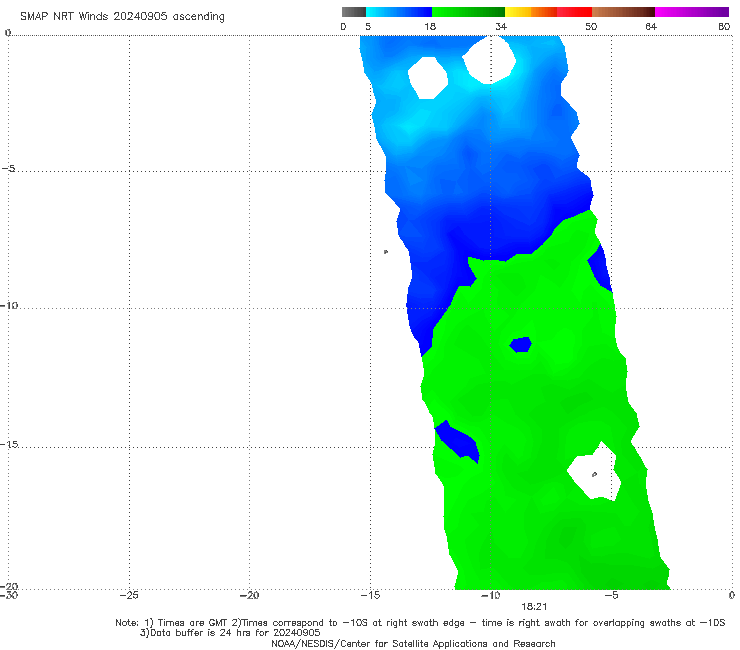Click the tiny island mark west of the swath
The height and width of the screenshot is (650, 740).
(x=386, y=252)
